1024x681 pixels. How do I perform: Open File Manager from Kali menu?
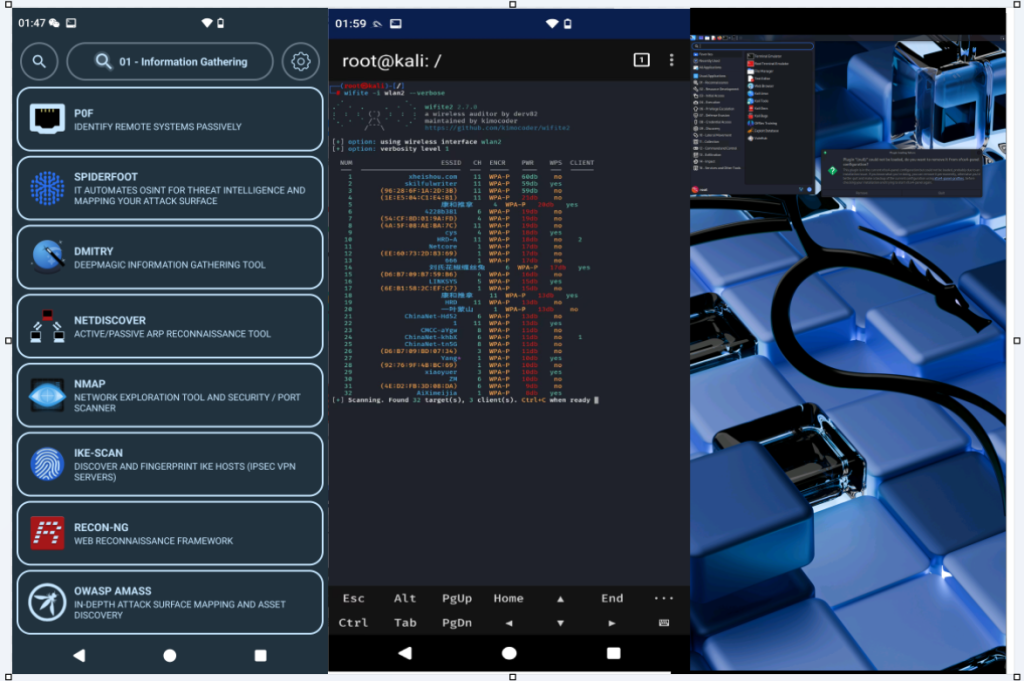tap(761, 71)
